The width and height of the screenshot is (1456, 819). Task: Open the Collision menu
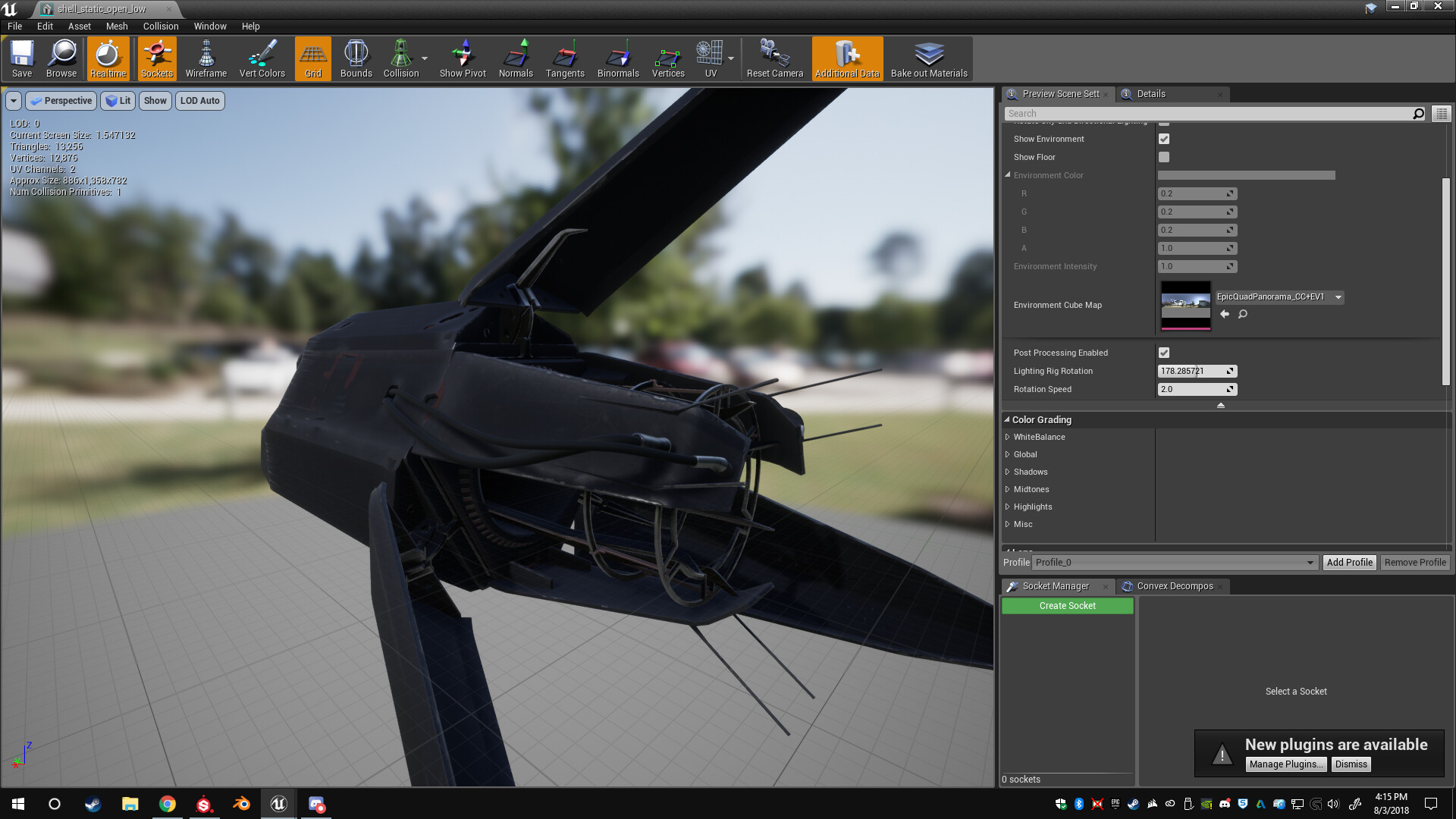pos(161,26)
